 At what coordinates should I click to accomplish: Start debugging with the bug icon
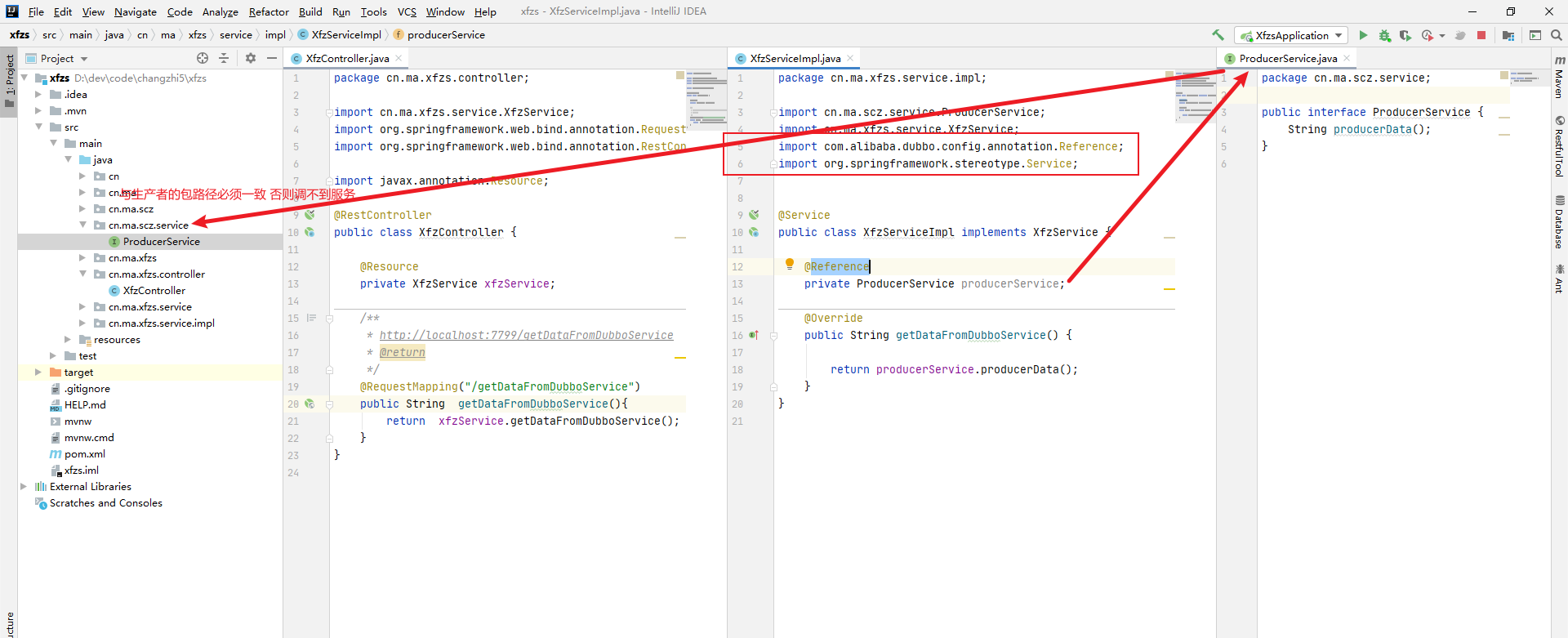[1384, 35]
